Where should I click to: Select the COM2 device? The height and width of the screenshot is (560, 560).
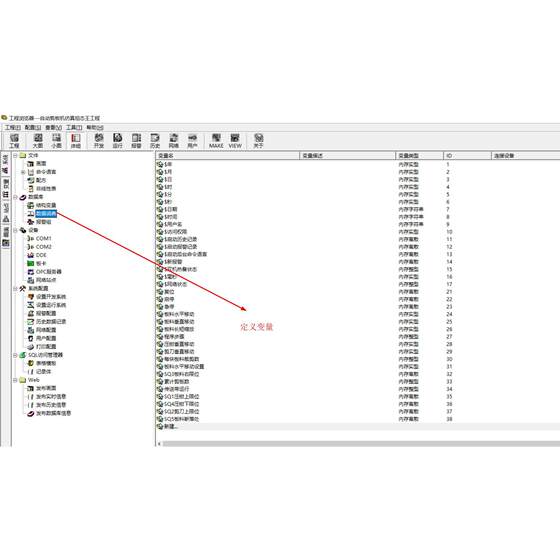[x=44, y=247]
